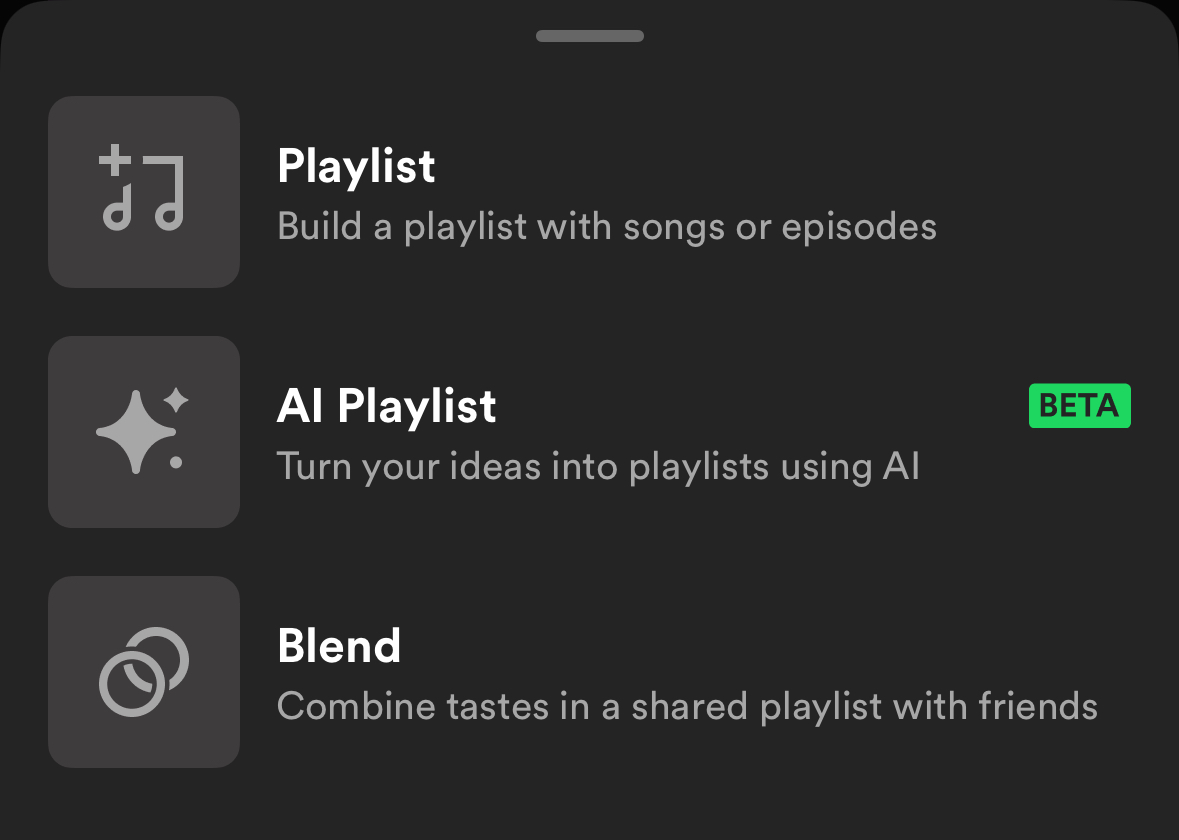Choose the AI Playlist title
This screenshot has width=1179, height=840.
coord(386,405)
